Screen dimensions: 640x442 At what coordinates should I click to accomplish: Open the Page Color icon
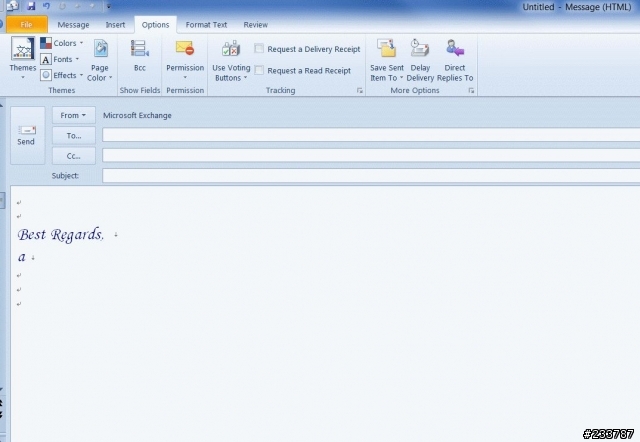click(x=100, y=49)
